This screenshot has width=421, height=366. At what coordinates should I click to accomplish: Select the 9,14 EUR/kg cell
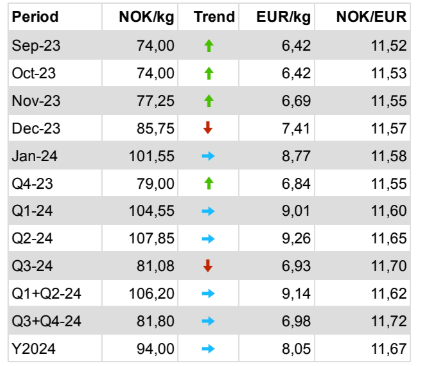(x=277, y=294)
